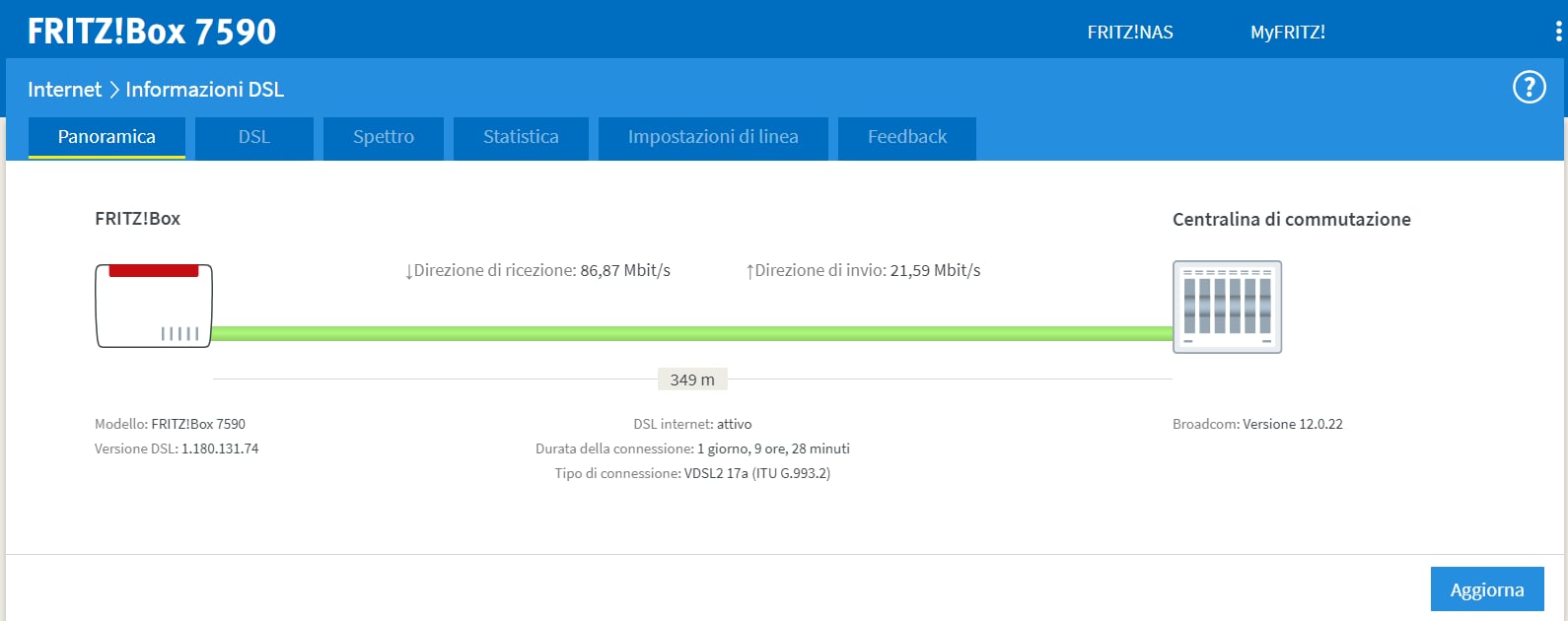The height and width of the screenshot is (621, 1568).
Task: Click the FRITZ!Box heading above router
Action: [x=137, y=219]
